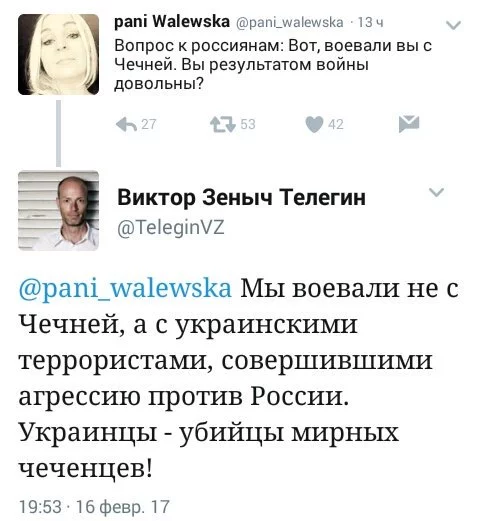Expand options chevron on pani Walewska's tweet
Viewport: 480px width, 521px height.
tap(453, 25)
